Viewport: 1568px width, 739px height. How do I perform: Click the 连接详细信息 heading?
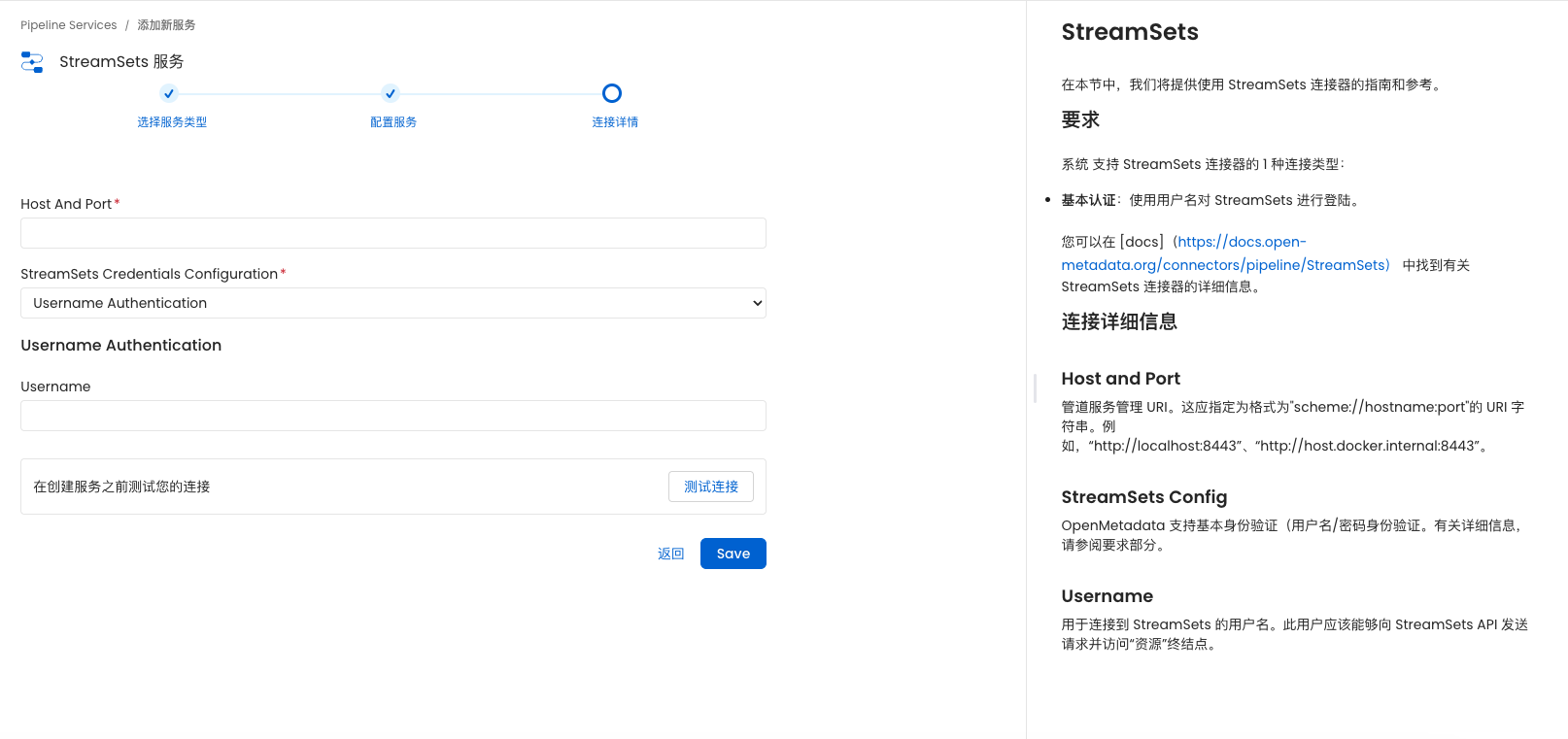[1119, 321]
